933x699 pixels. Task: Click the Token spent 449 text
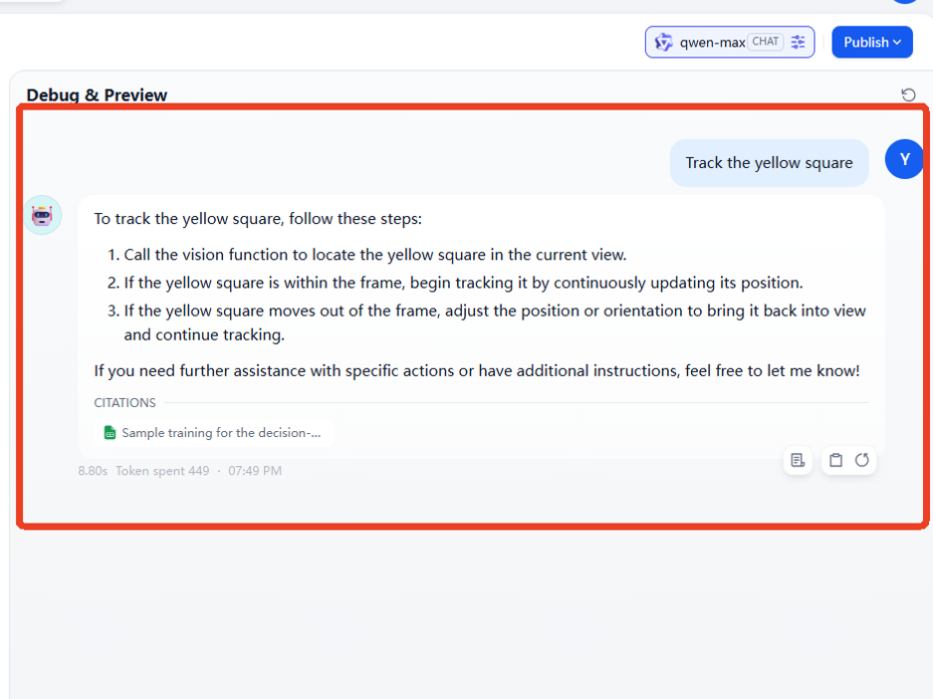(162, 471)
